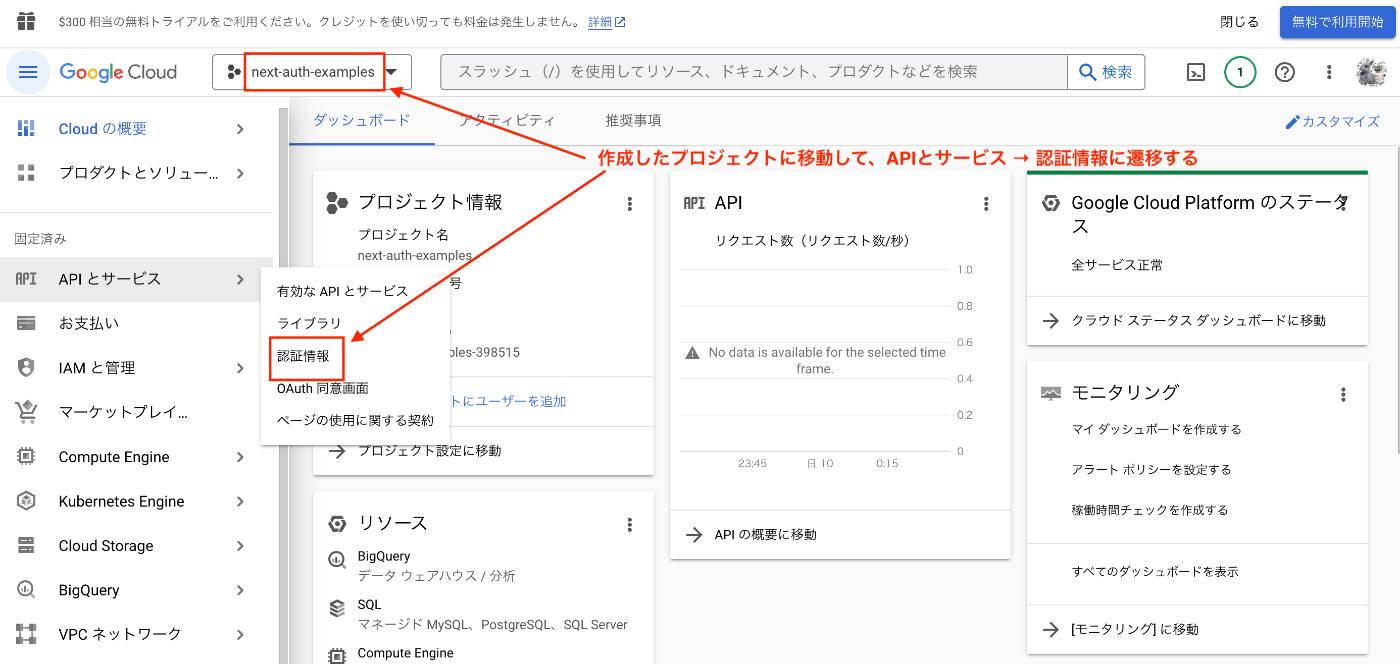This screenshot has width=1400, height=664.
Task: Select ページの使用に関する契約 in the submenu
Action: [355, 420]
